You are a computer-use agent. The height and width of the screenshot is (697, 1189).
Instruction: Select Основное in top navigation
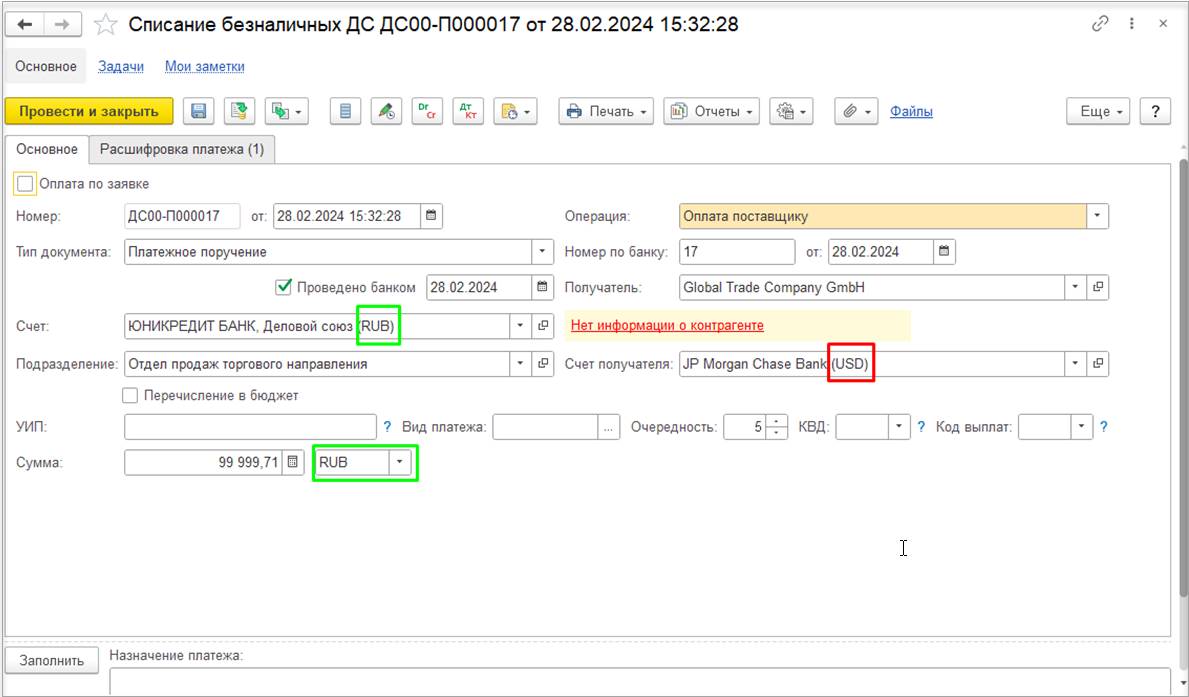[x=45, y=67]
